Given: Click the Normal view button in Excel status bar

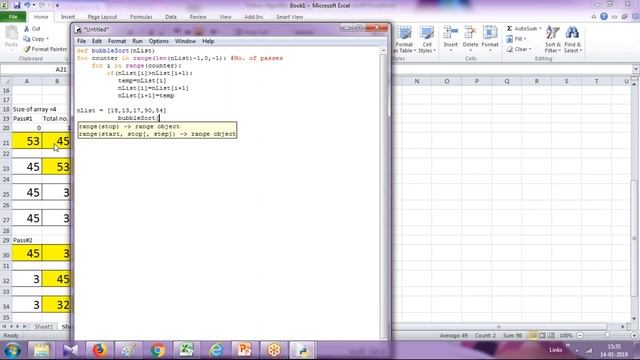Looking at the screenshot, I should 533,336.
